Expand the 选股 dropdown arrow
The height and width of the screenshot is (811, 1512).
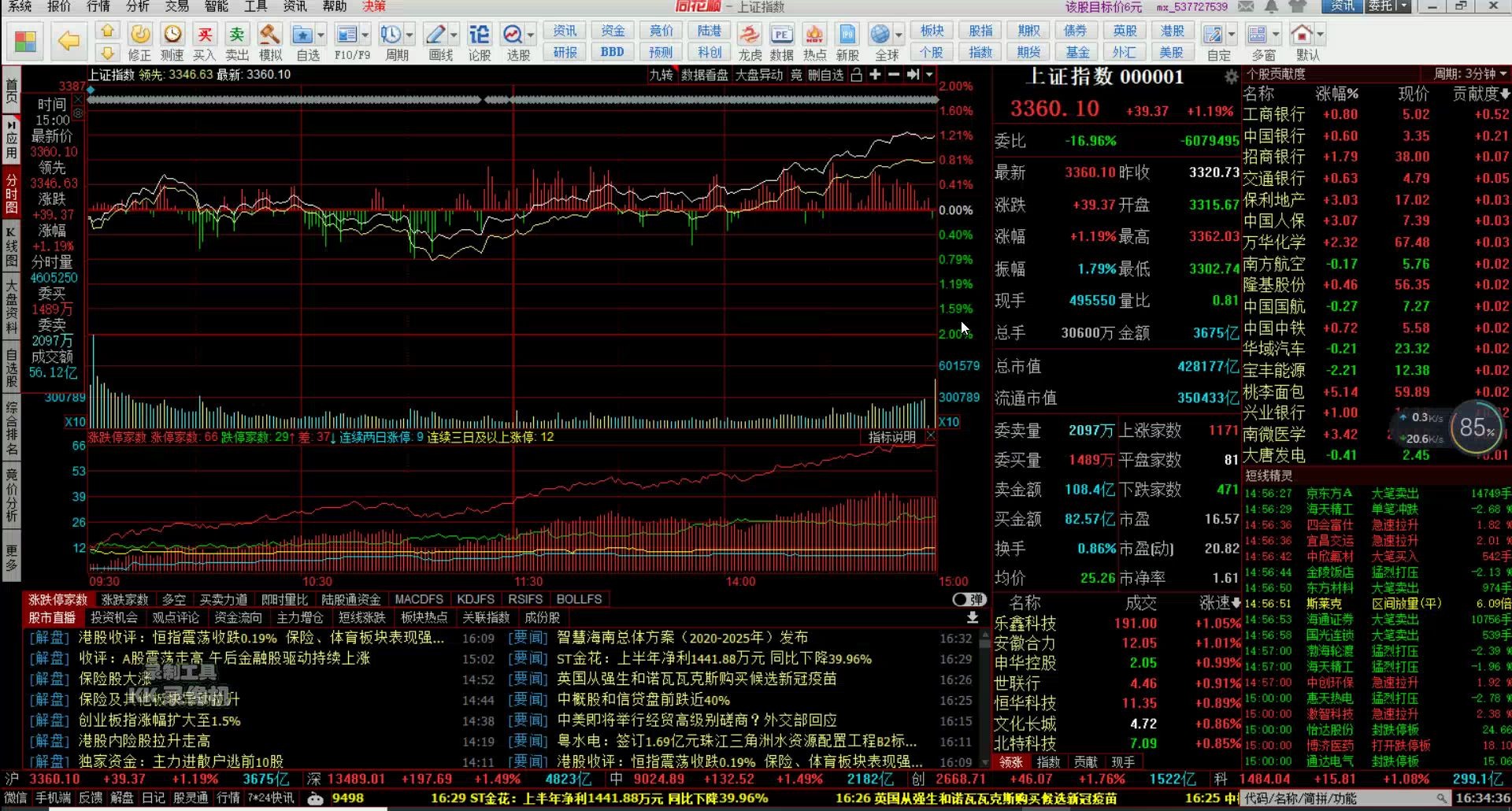pos(531,35)
